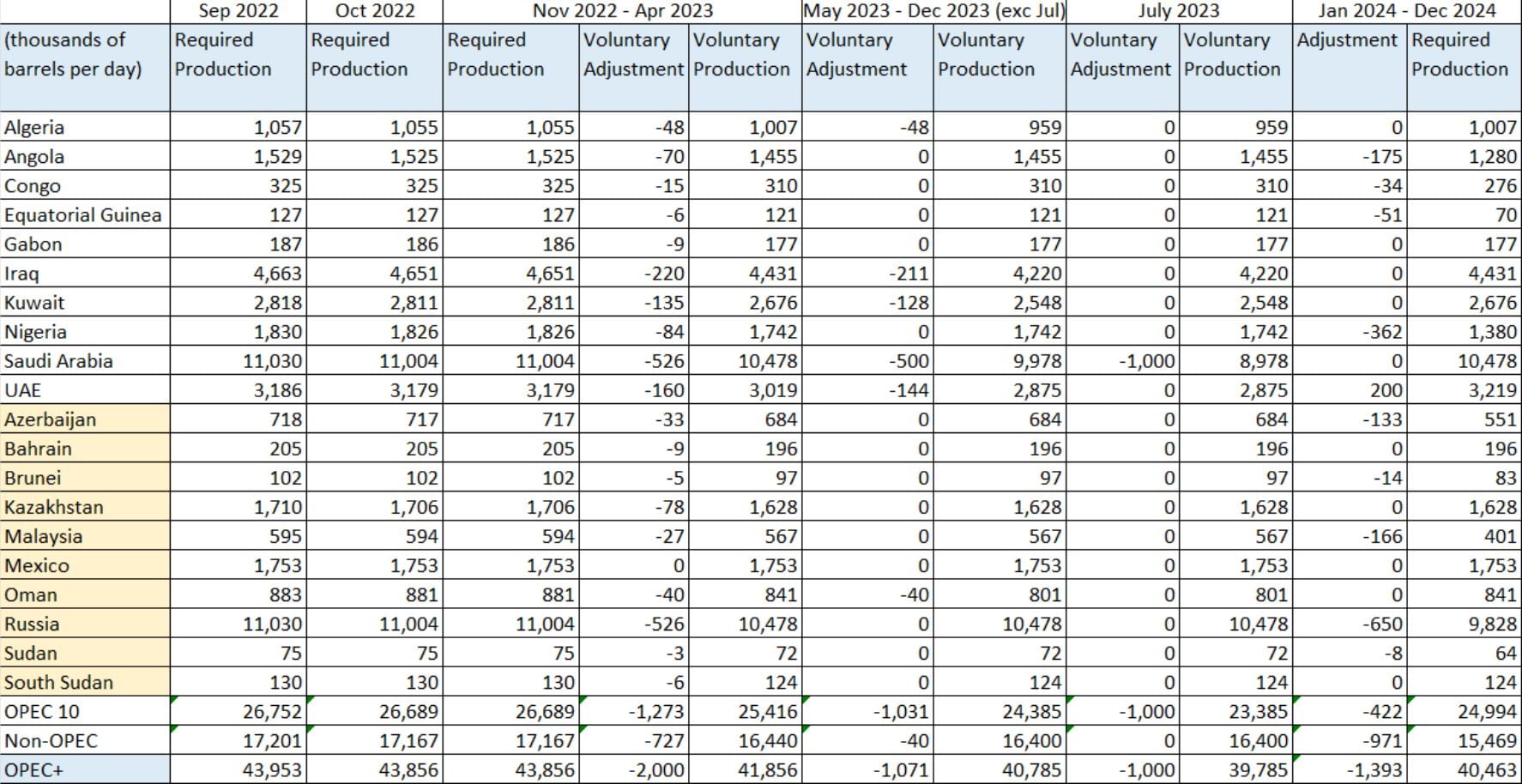The height and width of the screenshot is (784, 1522).
Task: Select OPEC+ July 2023 production 39,785
Action: (1235, 769)
